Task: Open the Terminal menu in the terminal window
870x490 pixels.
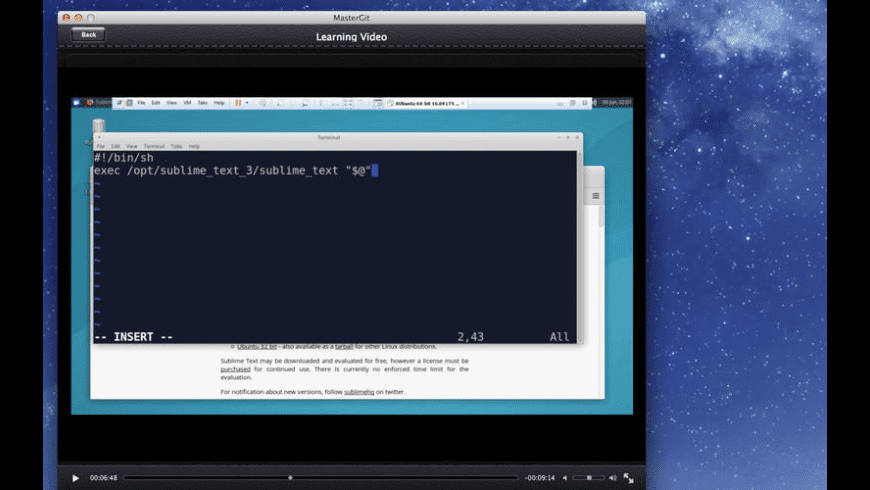Action: coord(154,146)
